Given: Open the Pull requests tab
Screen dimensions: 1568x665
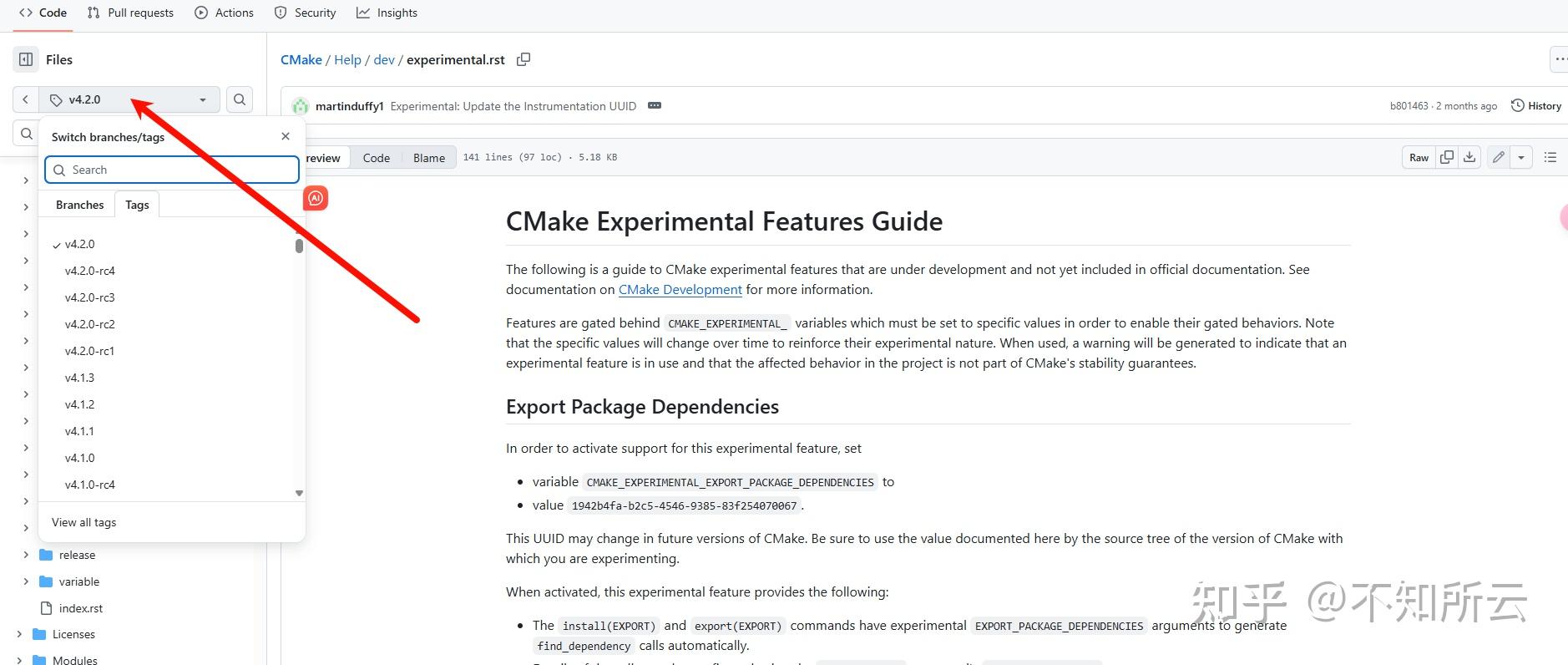Looking at the screenshot, I should click(x=130, y=13).
